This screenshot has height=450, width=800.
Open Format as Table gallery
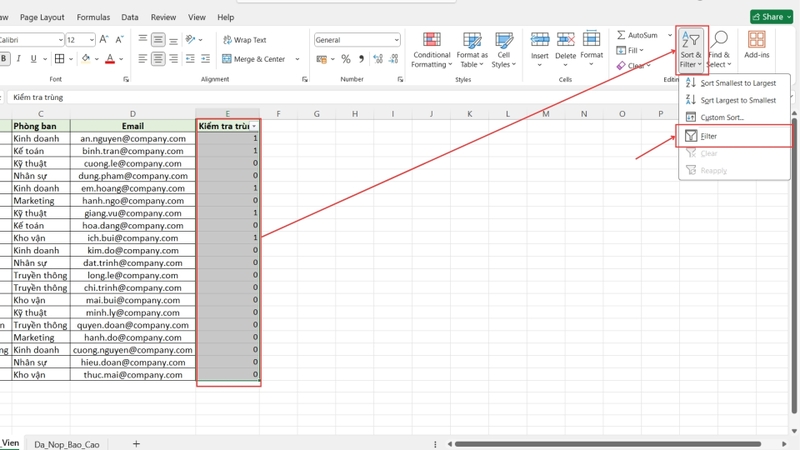(x=472, y=50)
